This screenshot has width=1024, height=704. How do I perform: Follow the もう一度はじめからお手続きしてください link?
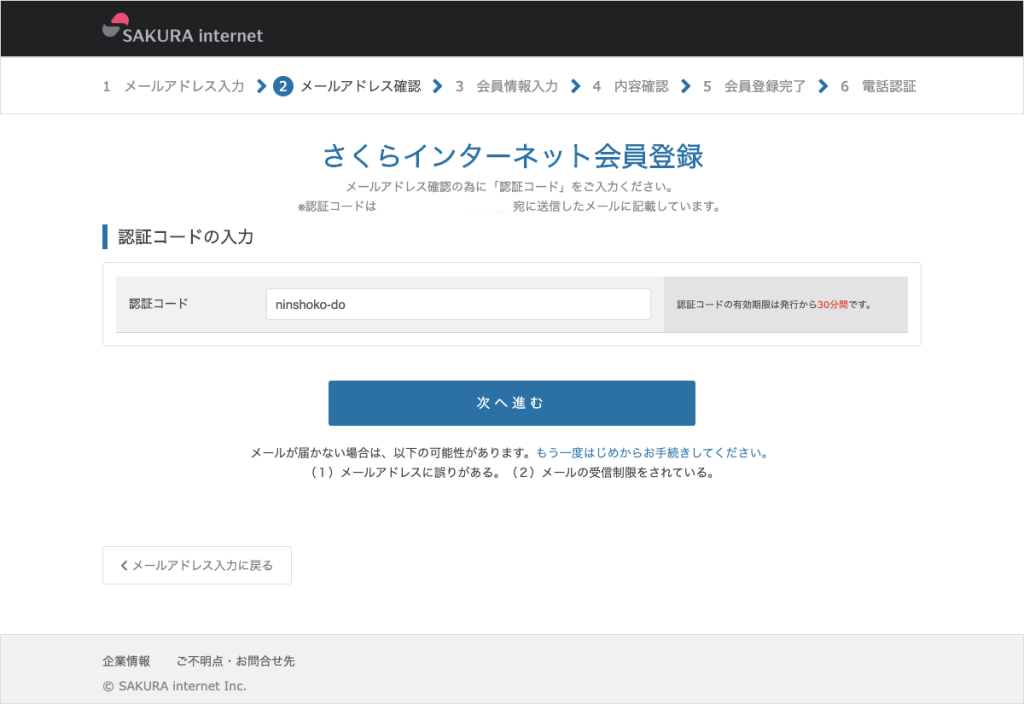pos(652,453)
